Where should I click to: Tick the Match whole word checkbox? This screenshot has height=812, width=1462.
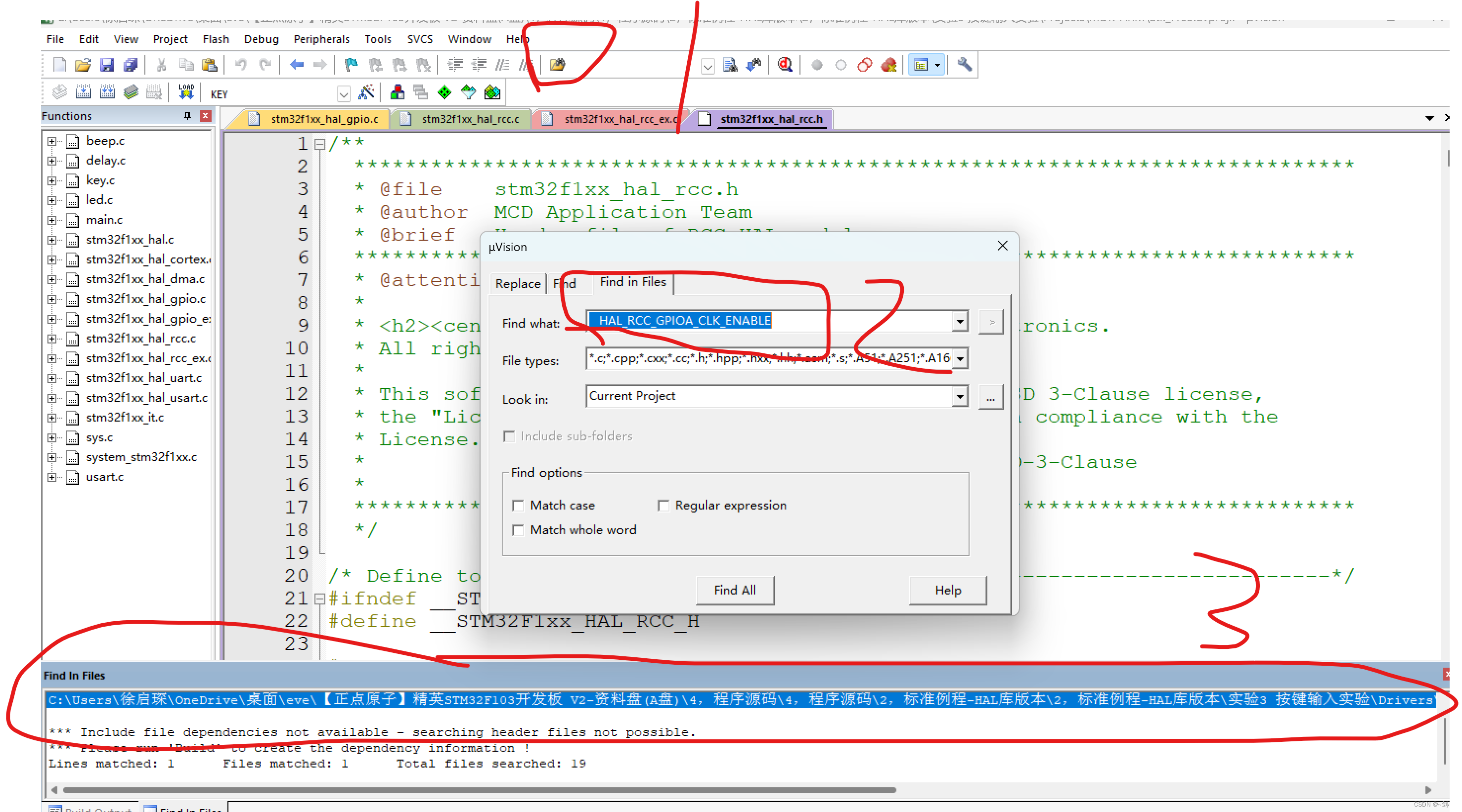point(518,530)
